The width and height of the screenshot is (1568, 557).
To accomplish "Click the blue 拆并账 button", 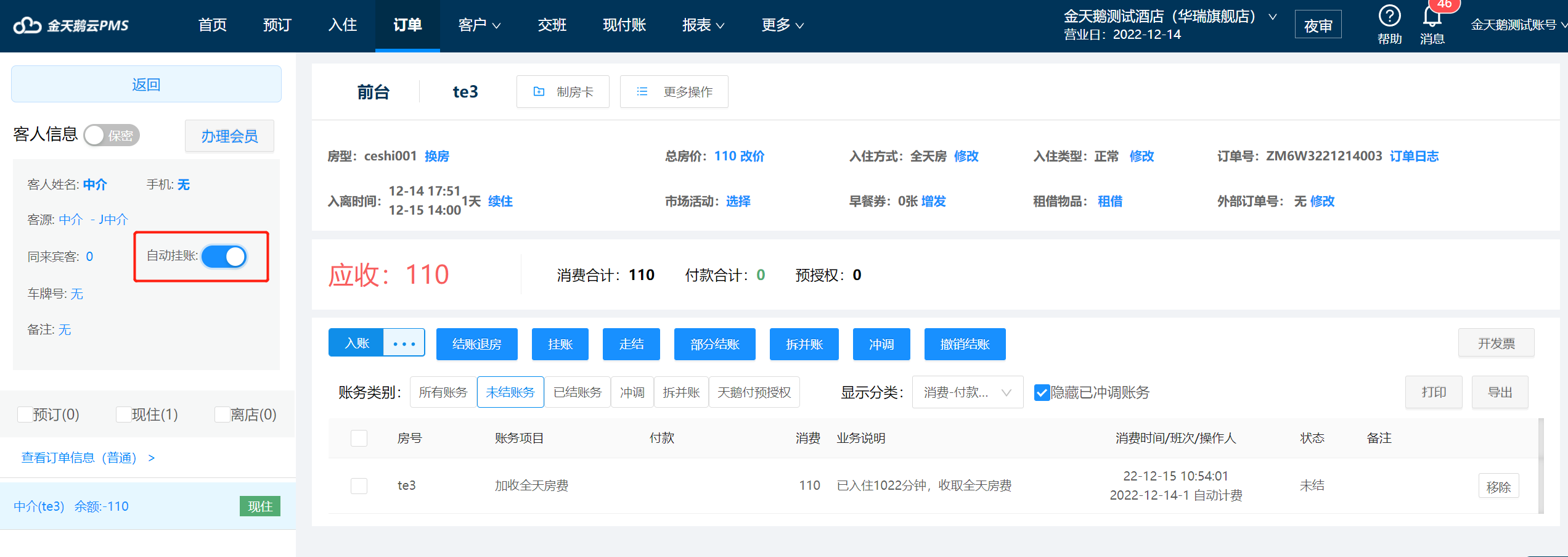I will point(804,344).
